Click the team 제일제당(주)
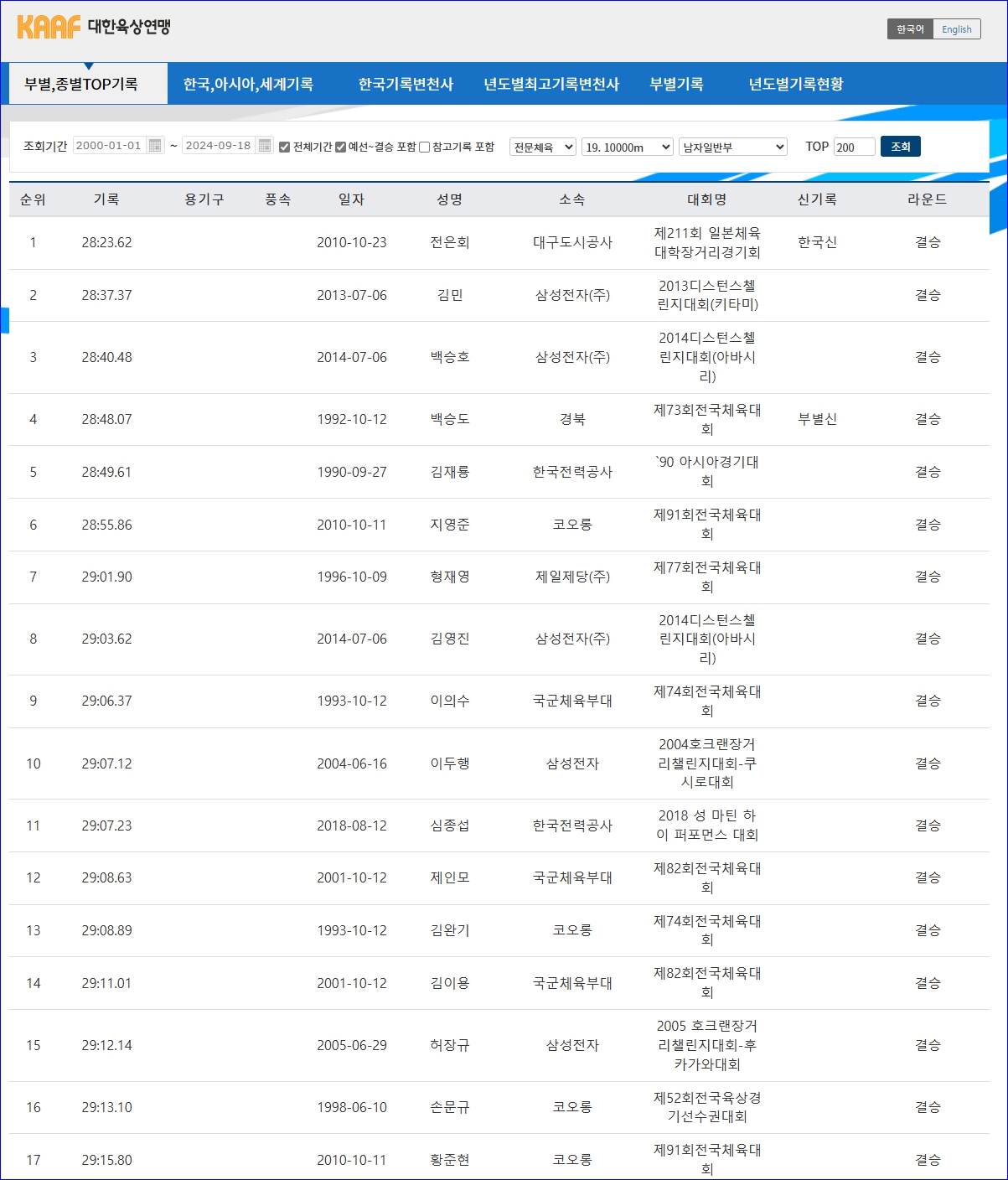The height and width of the screenshot is (1180, 1008). click(572, 577)
